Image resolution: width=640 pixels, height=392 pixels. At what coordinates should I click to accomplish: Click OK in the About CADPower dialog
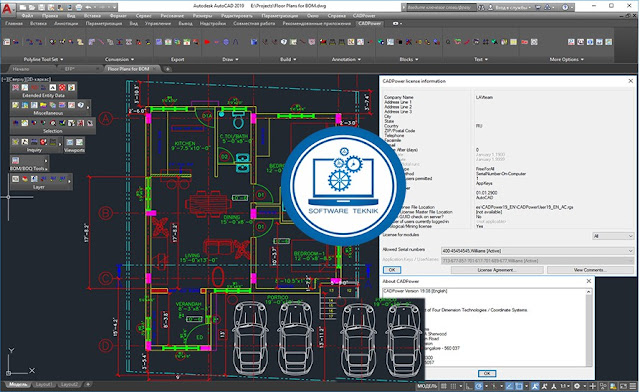click(x=487, y=373)
